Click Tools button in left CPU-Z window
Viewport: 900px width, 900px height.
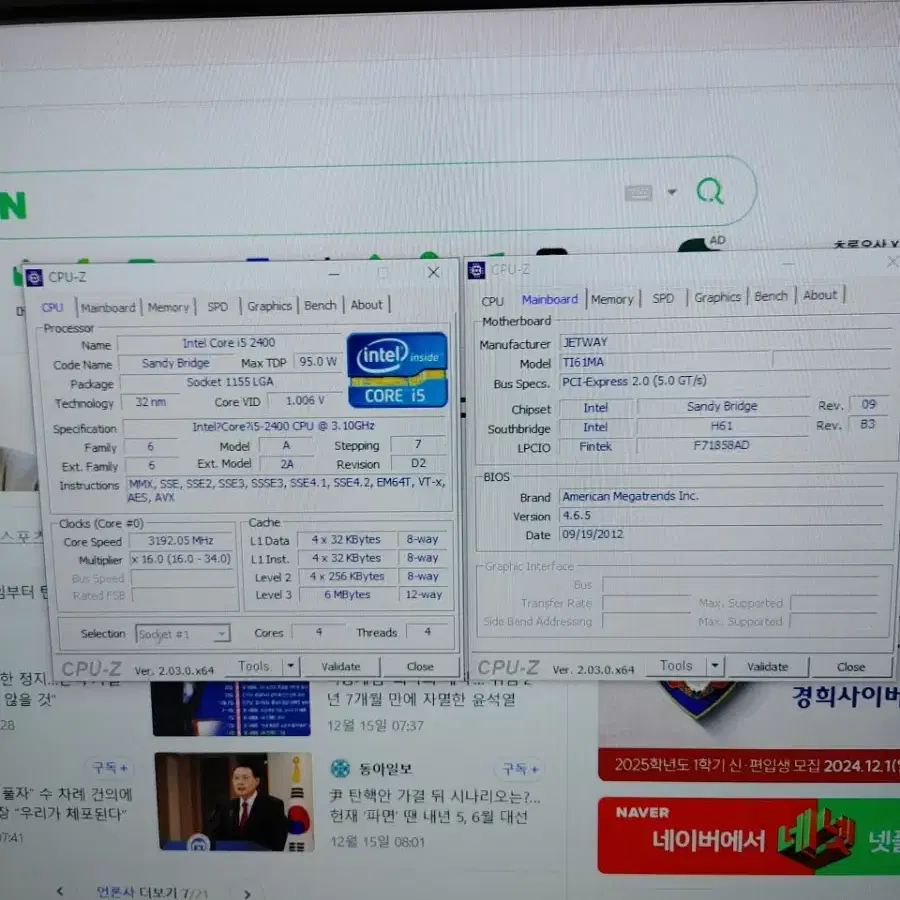[253, 666]
